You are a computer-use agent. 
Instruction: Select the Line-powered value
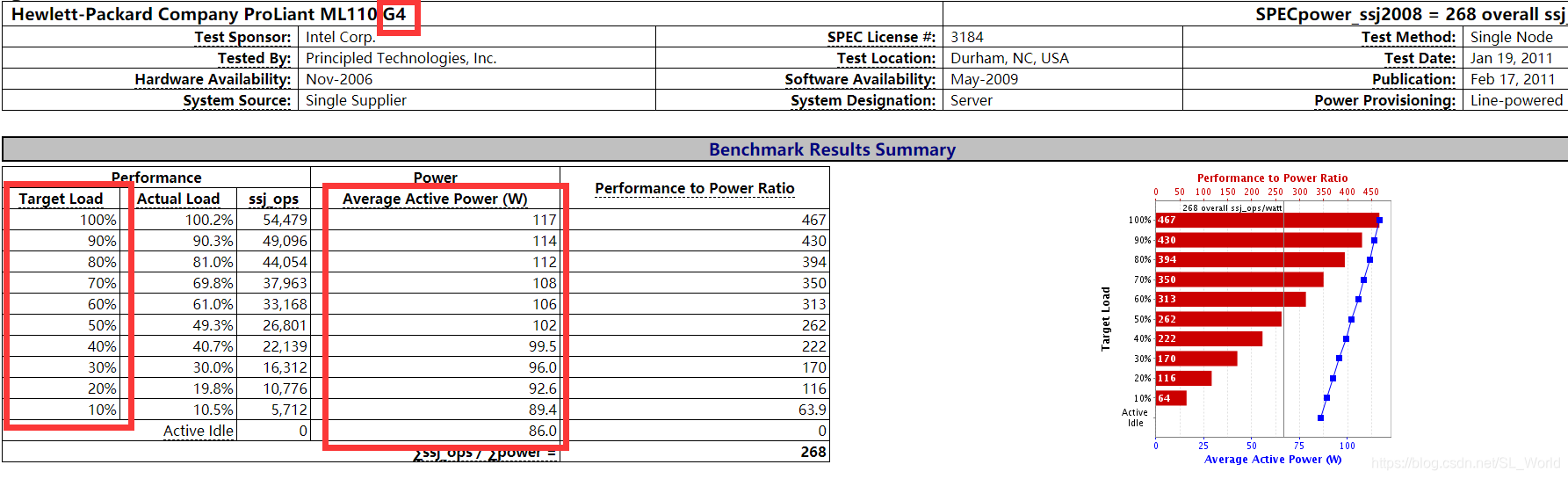pos(1517,100)
